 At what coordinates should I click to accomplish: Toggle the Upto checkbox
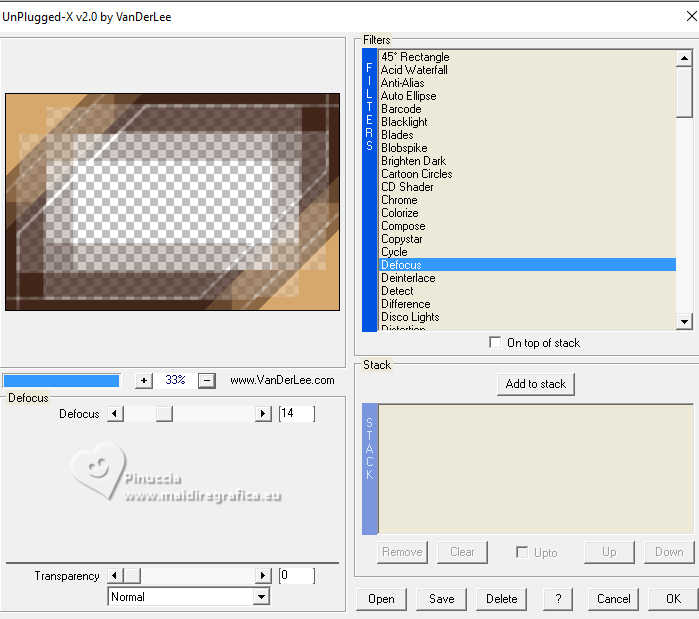(x=522, y=552)
